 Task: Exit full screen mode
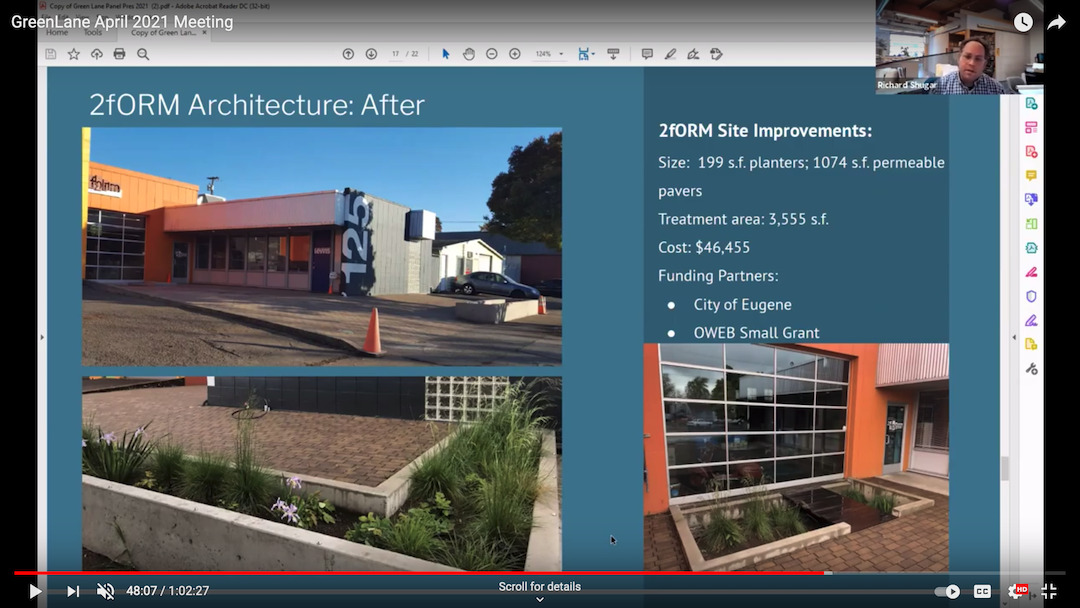click(1049, 591)
